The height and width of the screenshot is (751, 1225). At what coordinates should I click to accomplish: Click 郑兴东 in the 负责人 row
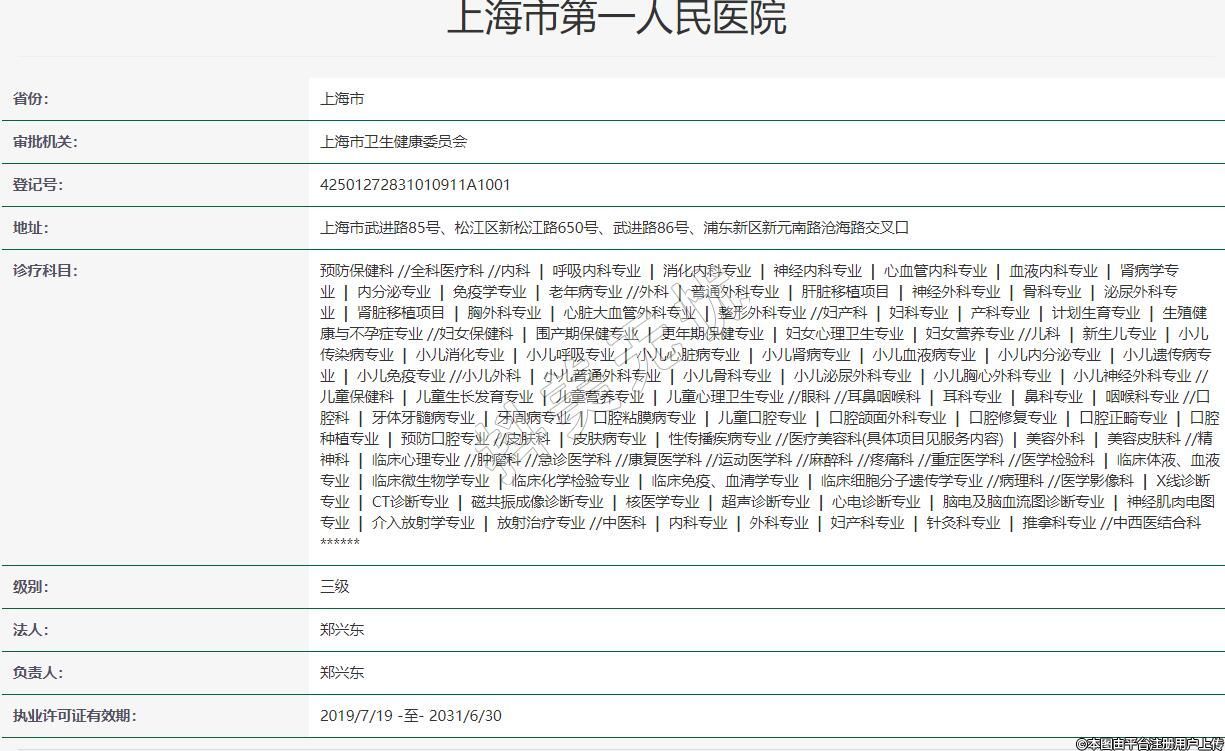point(342,673)
